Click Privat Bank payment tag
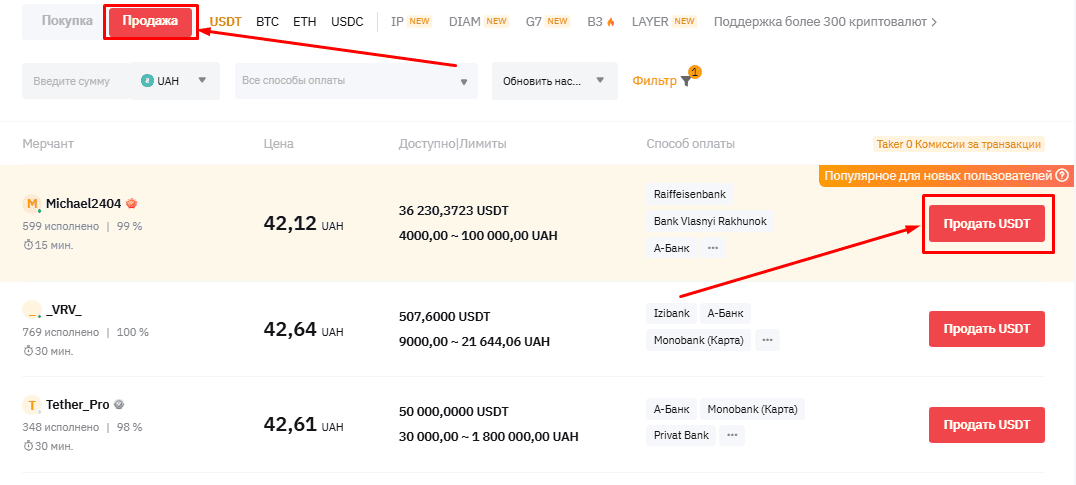Screen dimensions: 1076x485 681,435
